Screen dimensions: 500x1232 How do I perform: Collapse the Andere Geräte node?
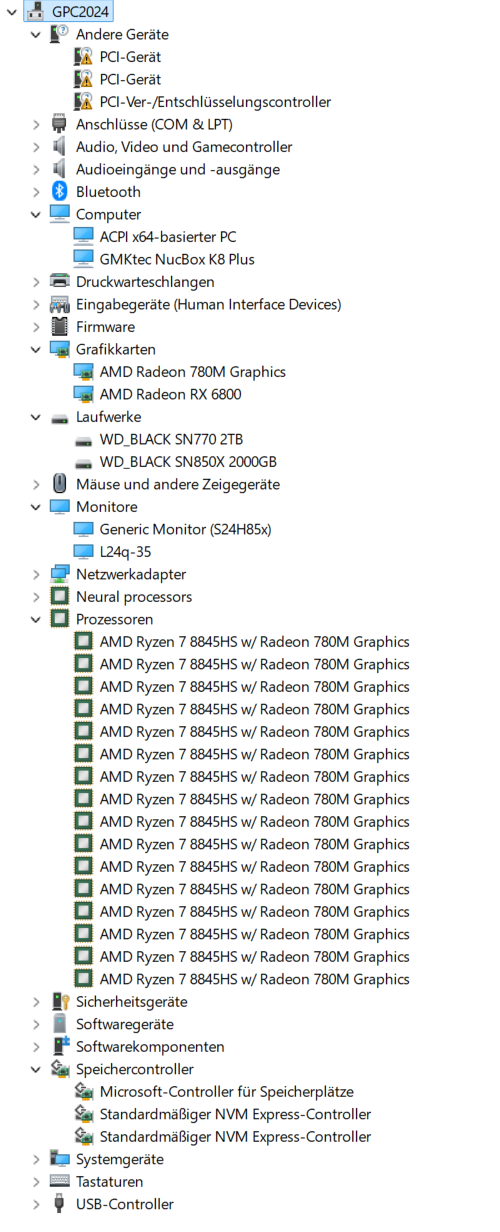click(36, 34)
